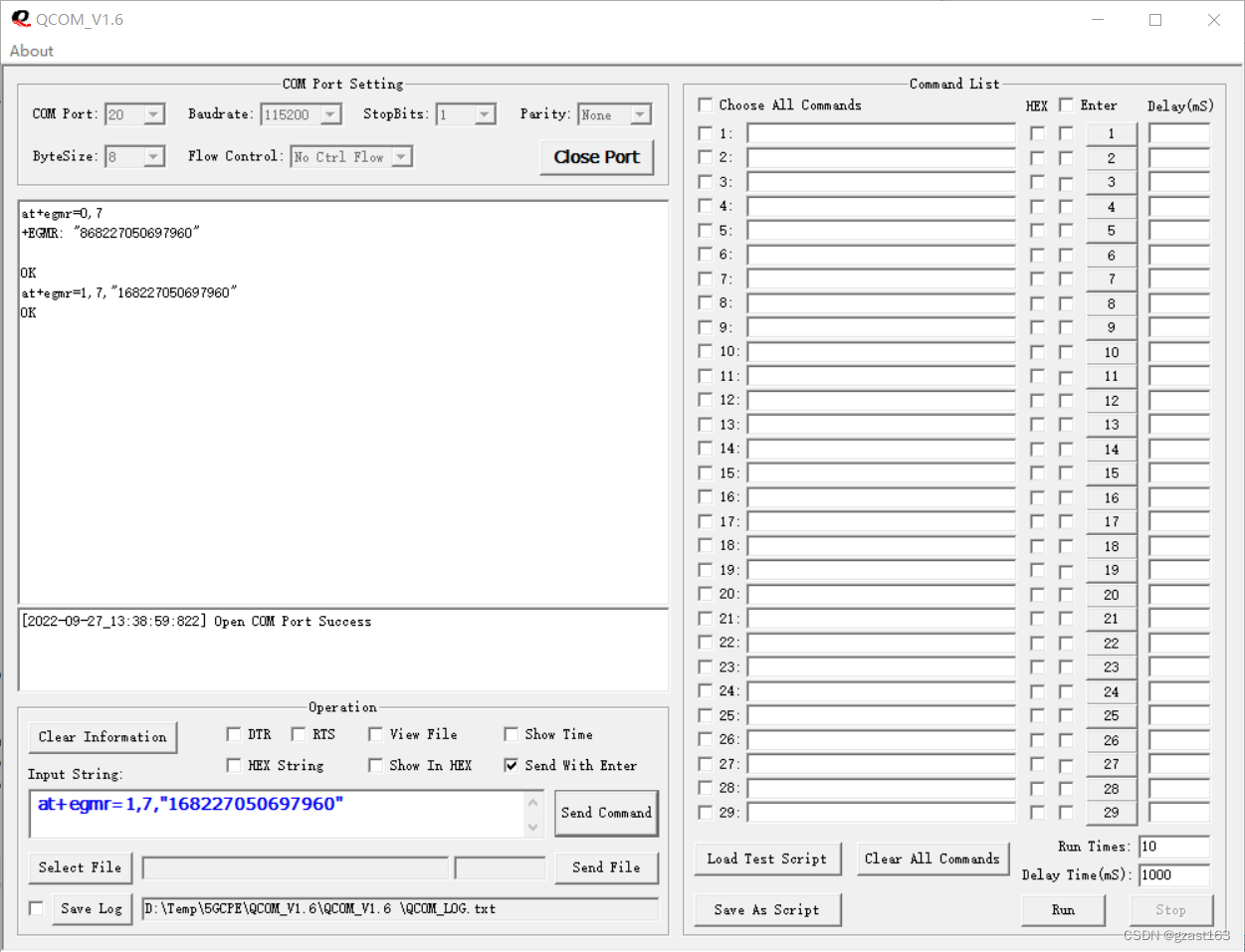Click the command 25 send button
Screen dimensions: 1245x952
click(x=1112, y=715)
